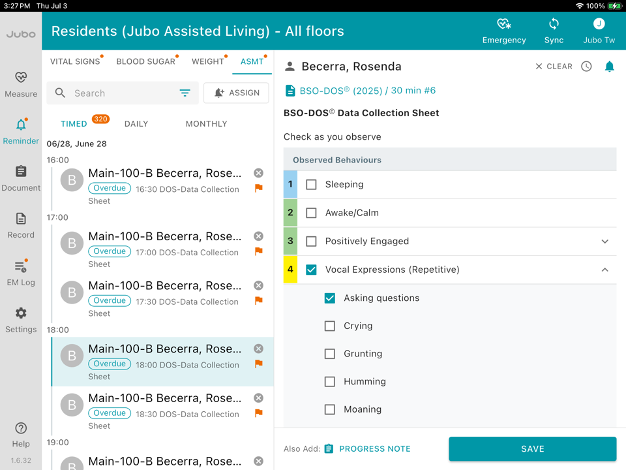
Task: Tap the orange flag on 16:30 reminder
Action: pyautogui.click(x=259, y=188)
